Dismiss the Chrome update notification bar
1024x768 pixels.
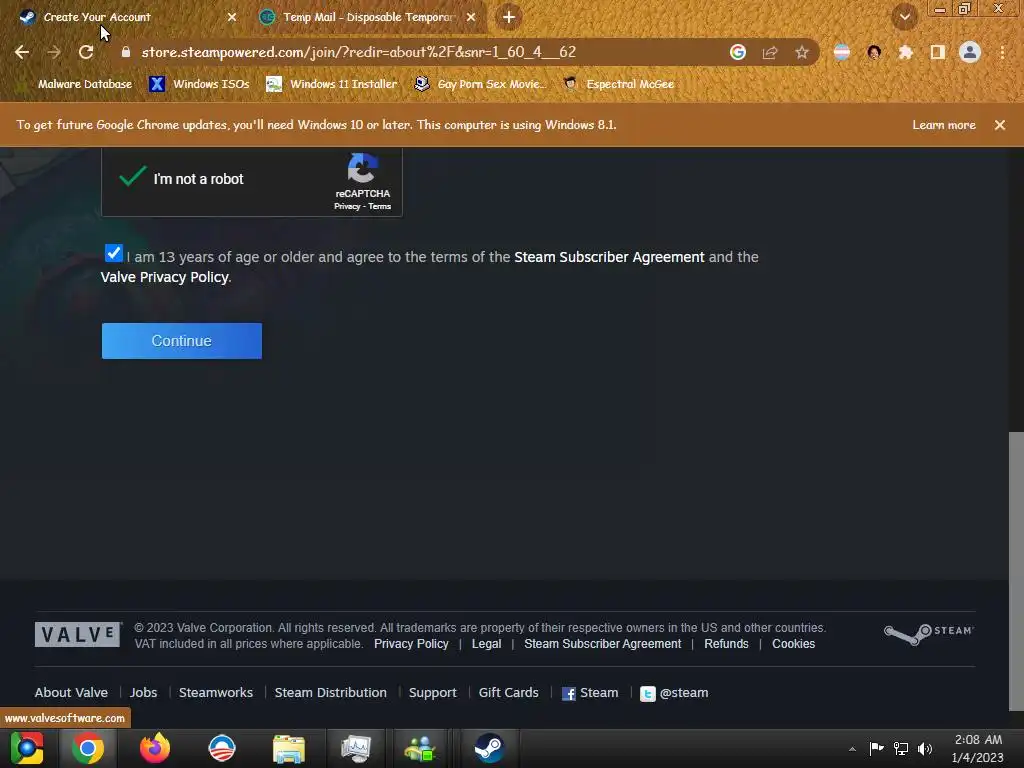pyautogui.click(x=1000, y=125)
